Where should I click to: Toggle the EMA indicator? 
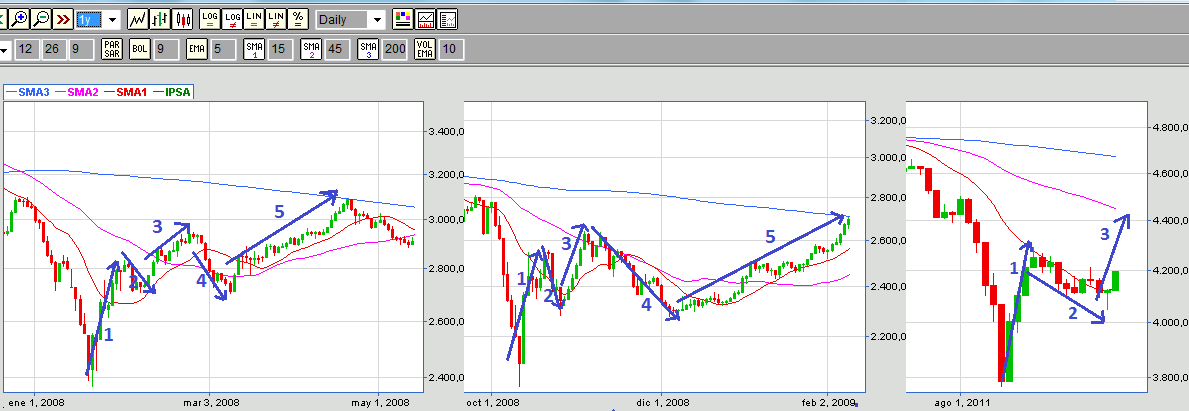click(197, 49)
